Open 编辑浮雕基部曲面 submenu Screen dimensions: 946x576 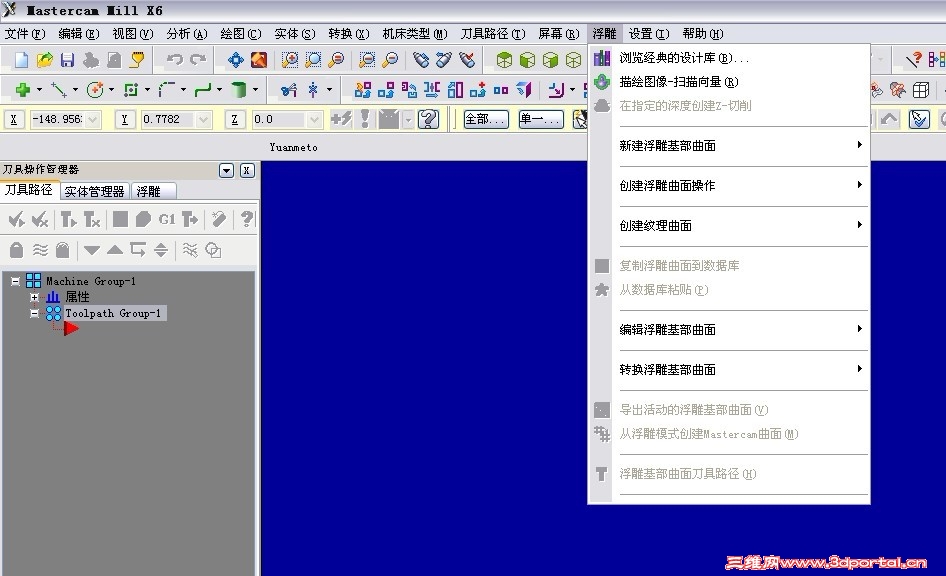point(741,329)
